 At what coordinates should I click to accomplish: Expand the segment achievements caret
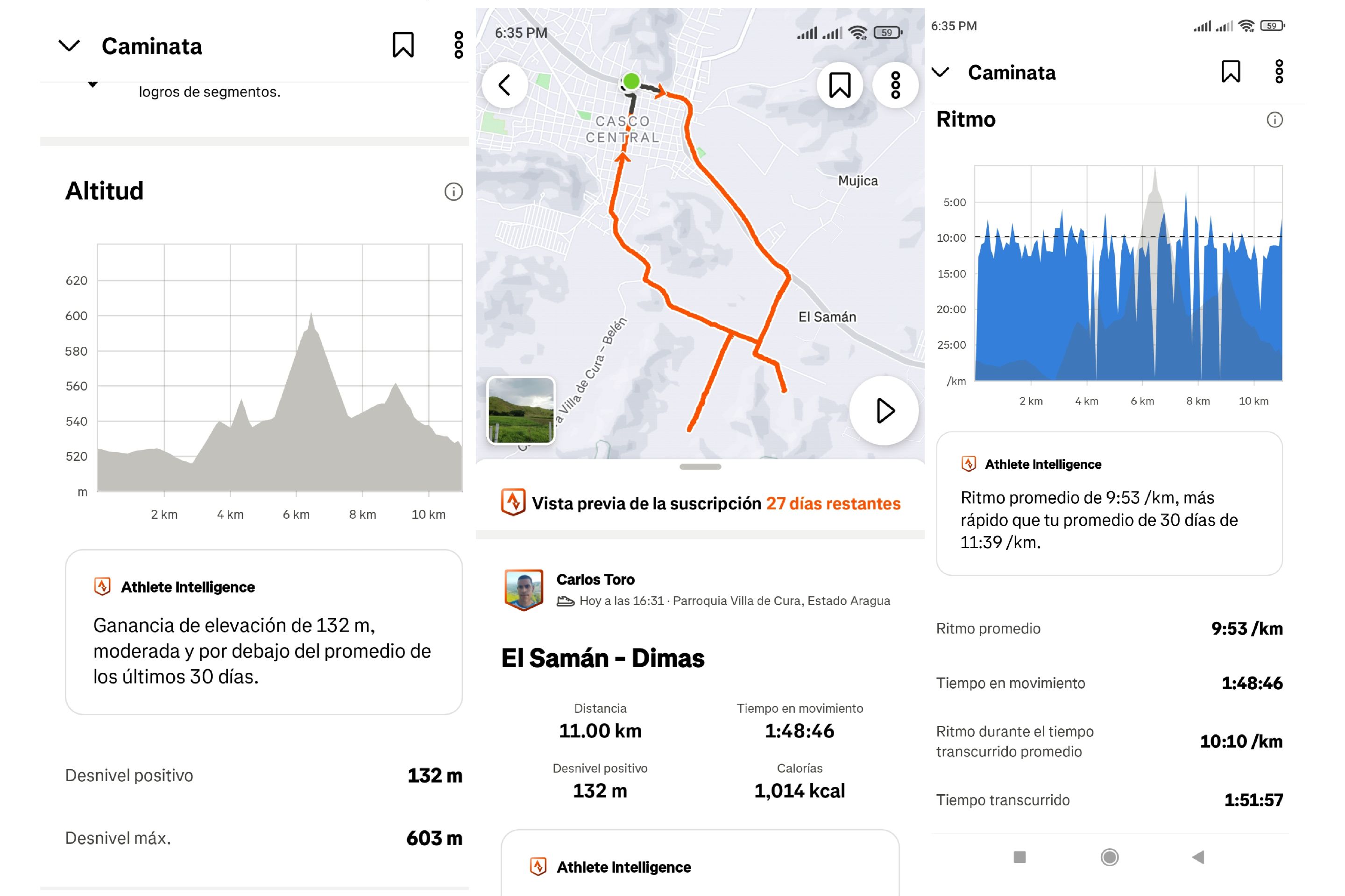[x=92, y=85]
